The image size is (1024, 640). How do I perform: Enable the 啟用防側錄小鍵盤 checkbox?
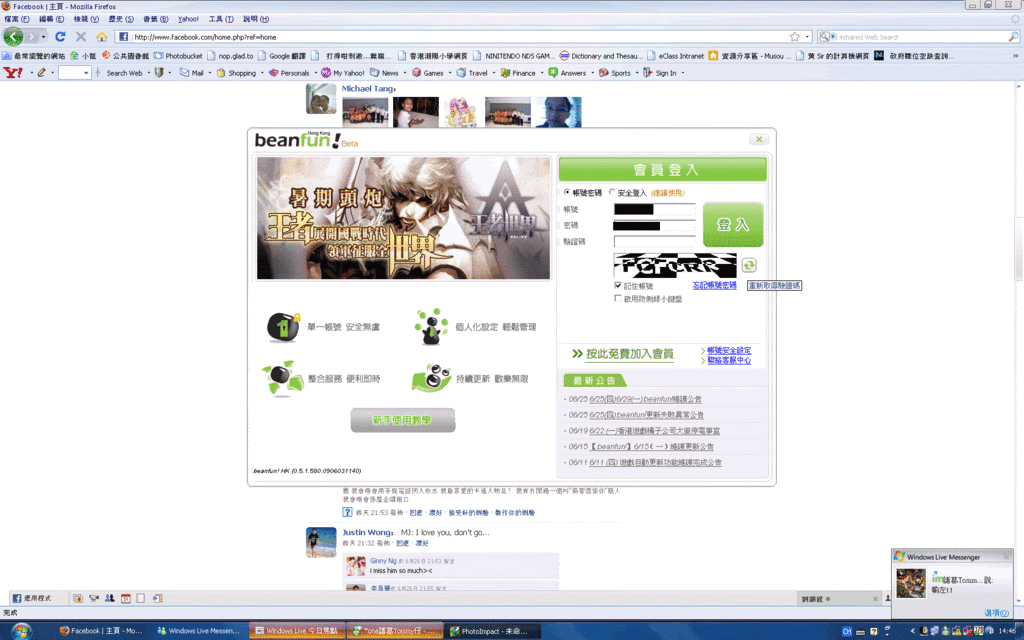click(618, 298)
